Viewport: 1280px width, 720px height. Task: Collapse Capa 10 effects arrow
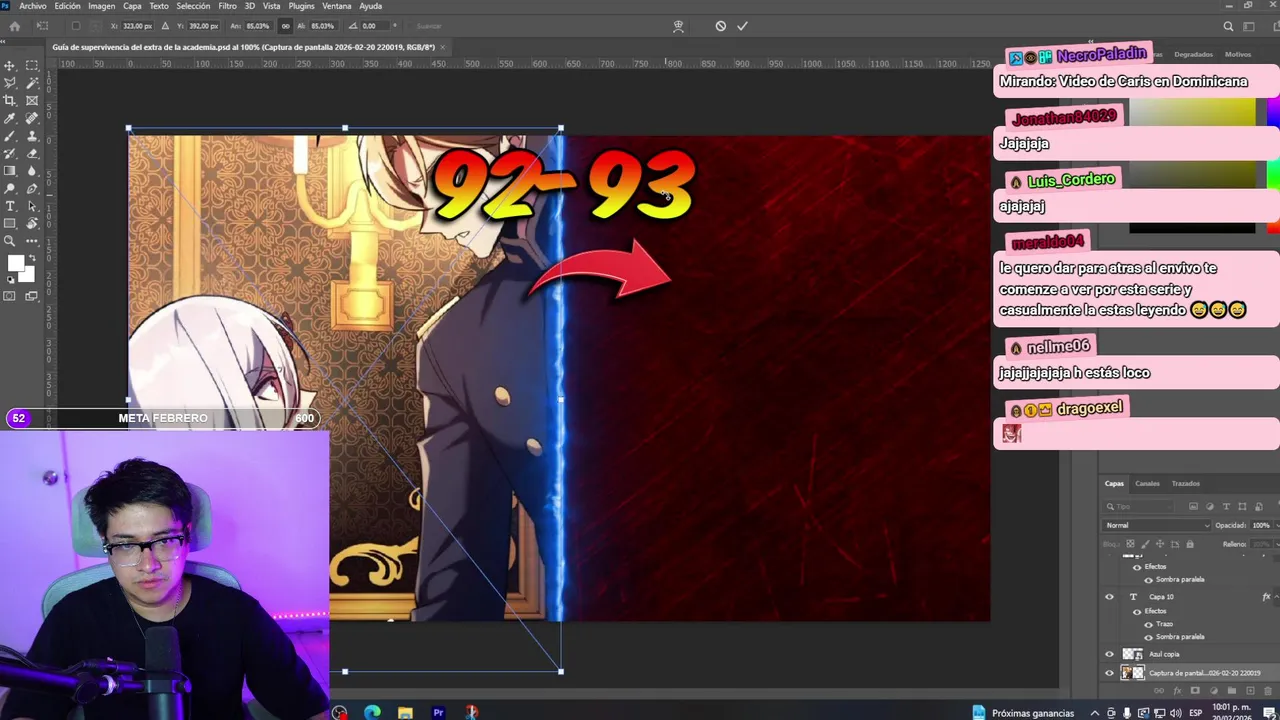pyautogui.click(x=1277, y=597)
